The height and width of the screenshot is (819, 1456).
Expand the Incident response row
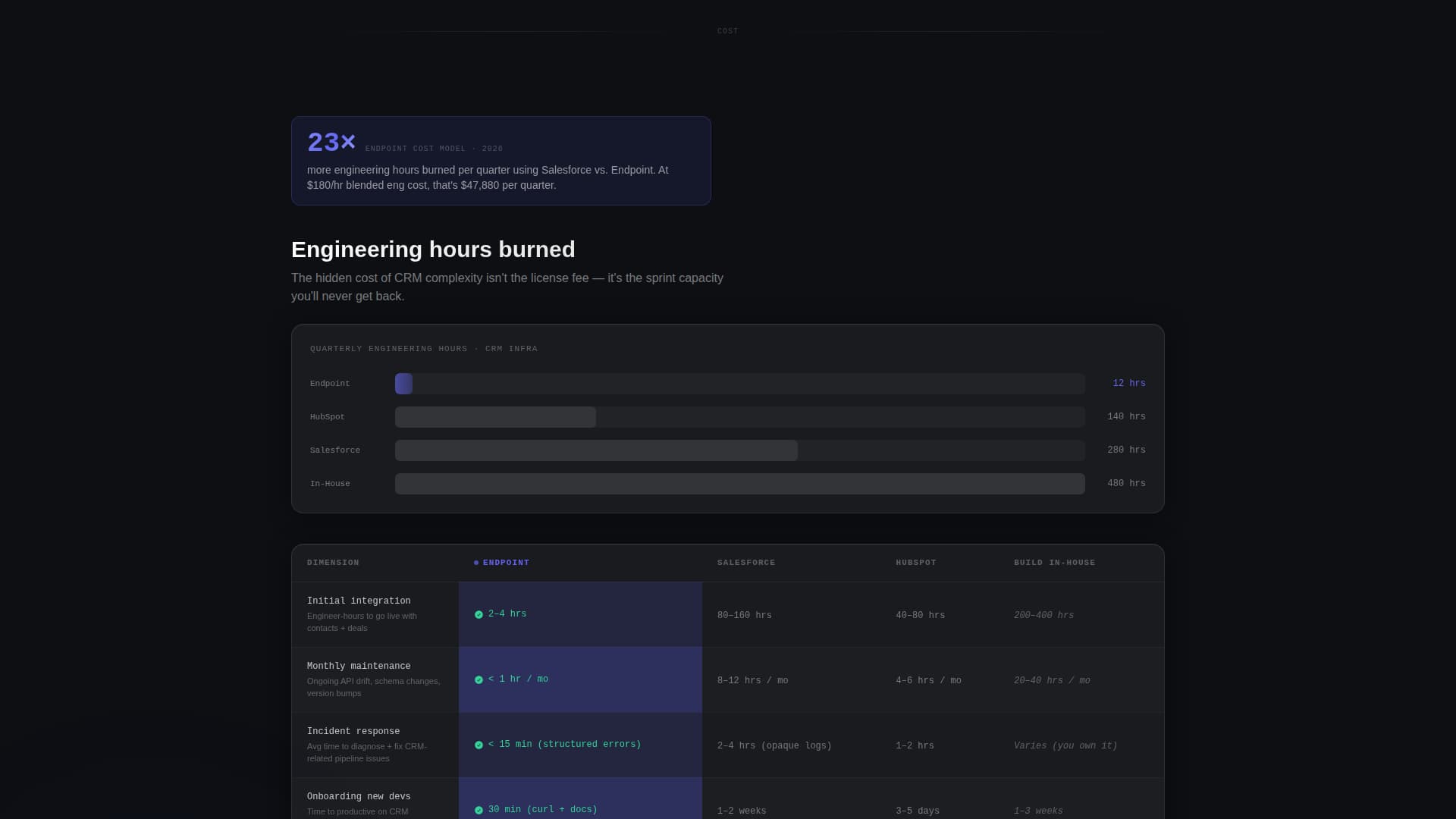353,731
